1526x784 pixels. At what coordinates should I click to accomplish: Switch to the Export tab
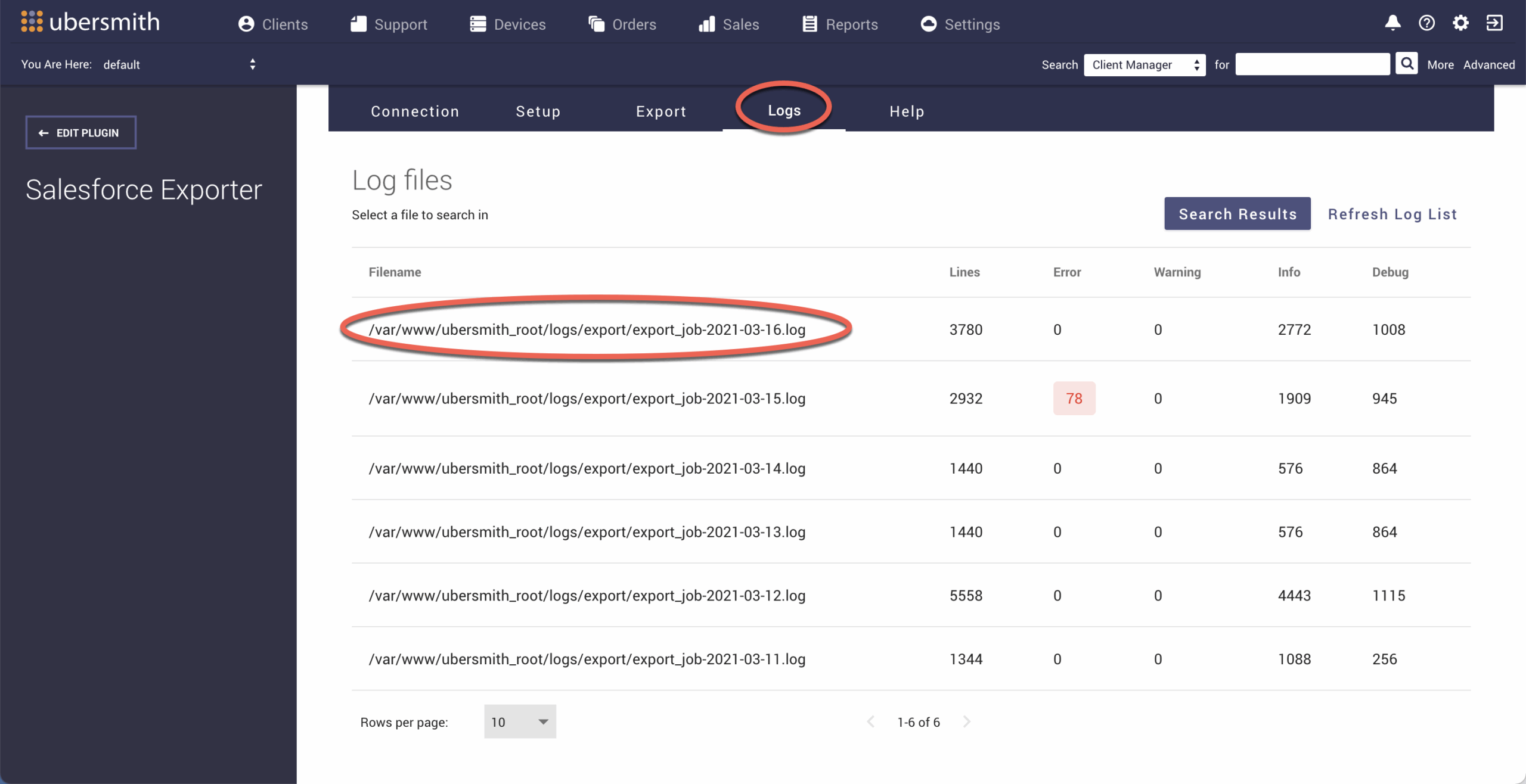(661, 111)
